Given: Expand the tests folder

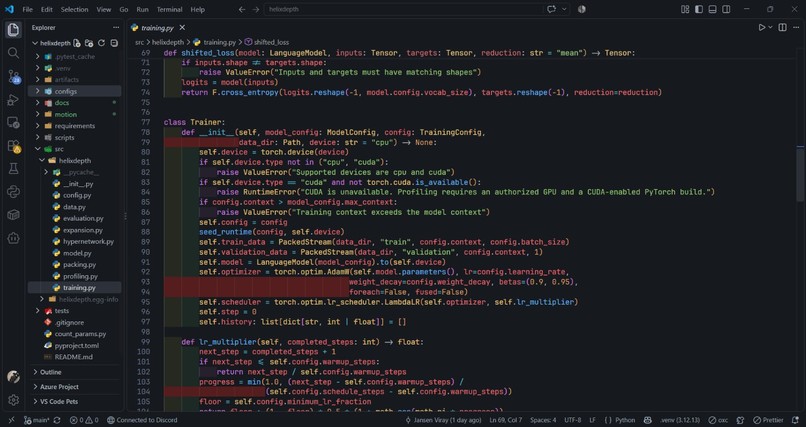Looking at the screenshot, I should click(75, 311).
